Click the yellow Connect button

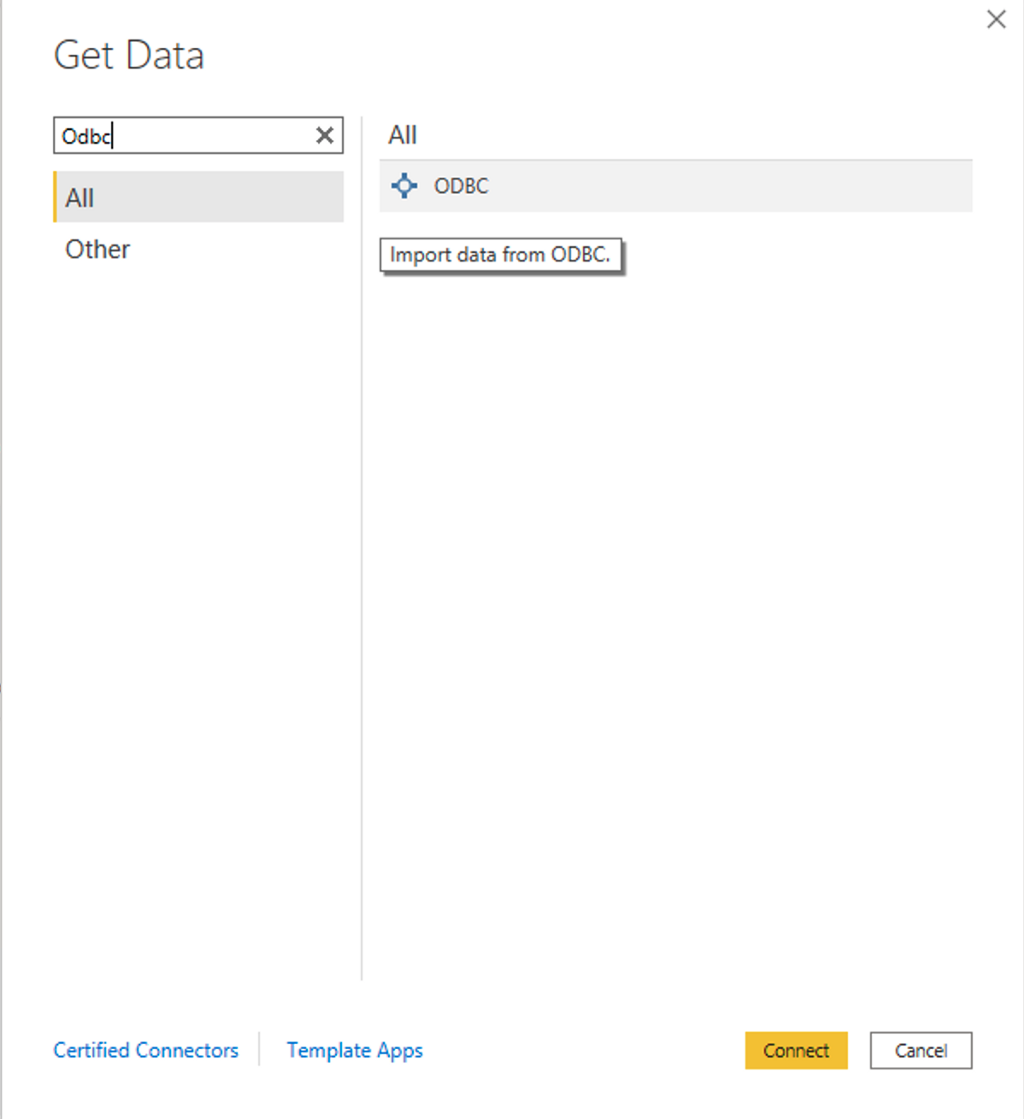pyautogui.click(x=796, y=1050)
